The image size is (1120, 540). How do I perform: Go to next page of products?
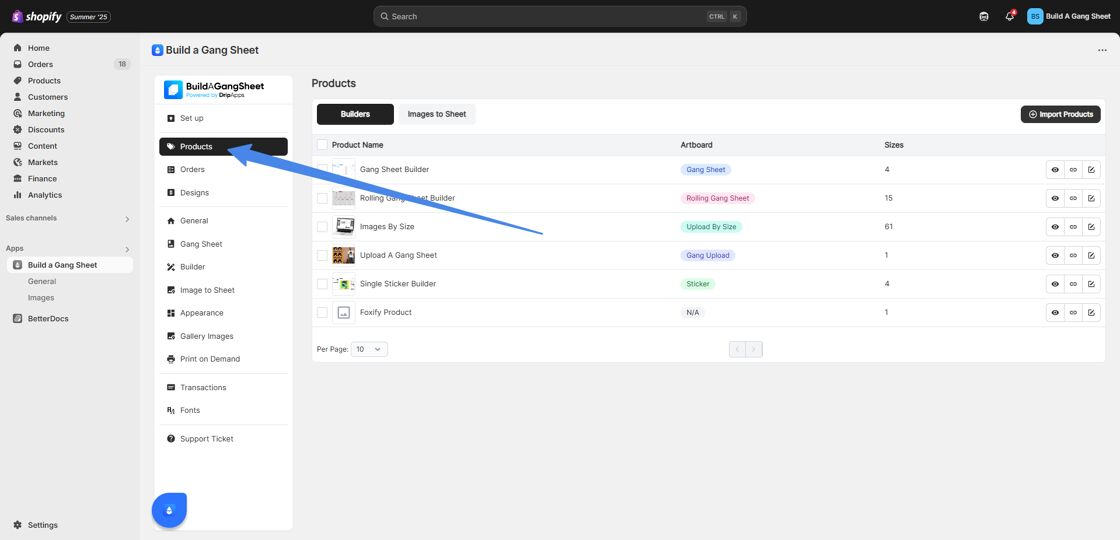[755, 349]
